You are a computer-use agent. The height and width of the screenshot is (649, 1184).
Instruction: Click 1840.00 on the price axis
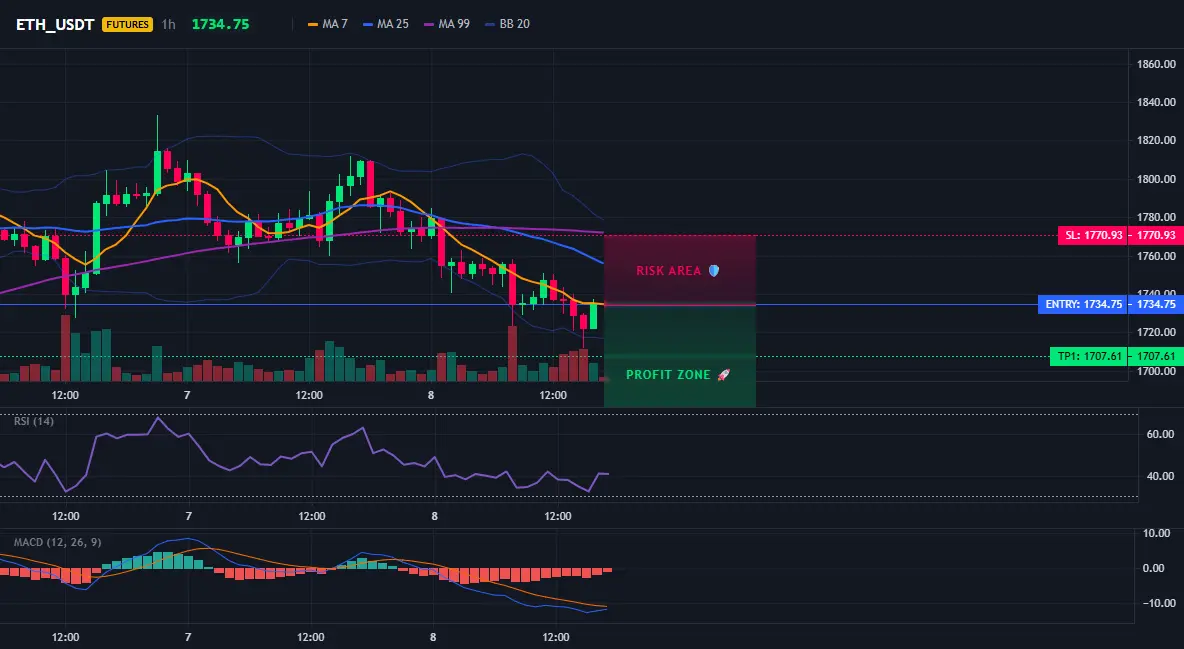point(1156,102)
